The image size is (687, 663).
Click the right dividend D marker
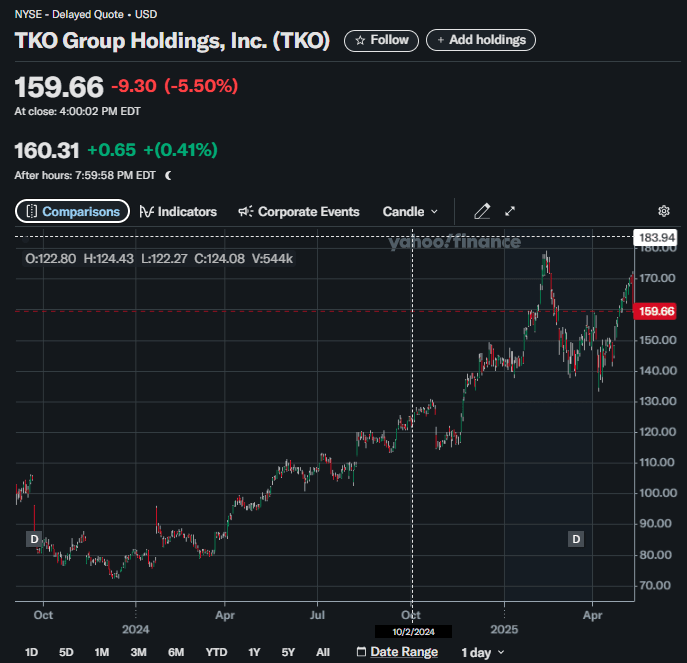tap(576, 539)
